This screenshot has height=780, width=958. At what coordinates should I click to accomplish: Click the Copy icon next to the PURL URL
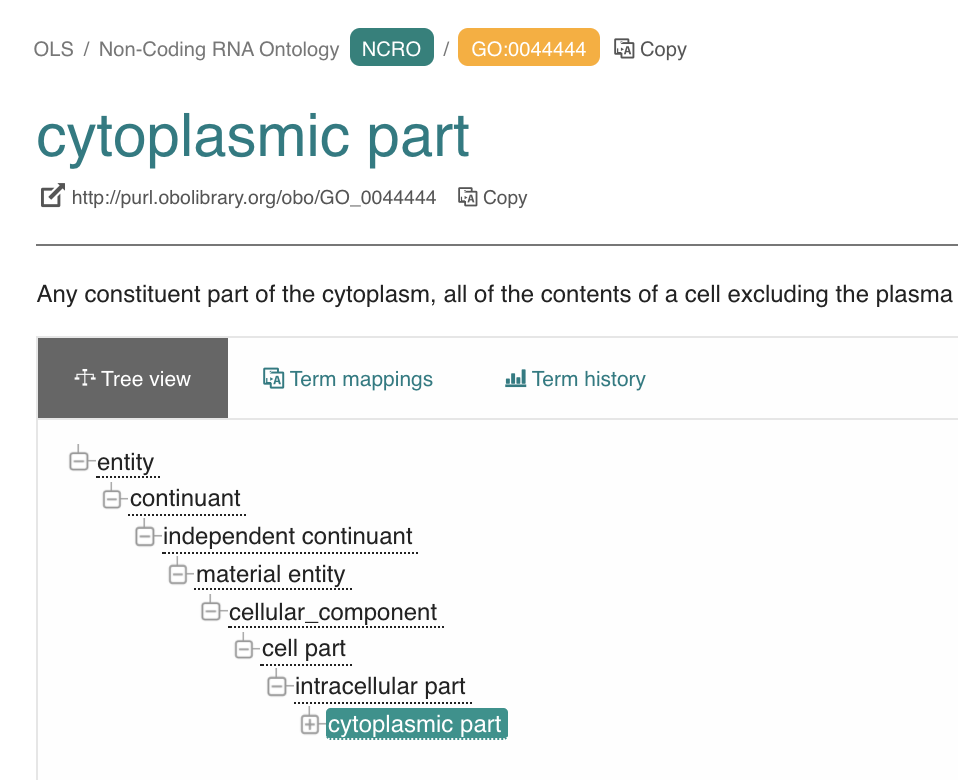click(466, 197)
